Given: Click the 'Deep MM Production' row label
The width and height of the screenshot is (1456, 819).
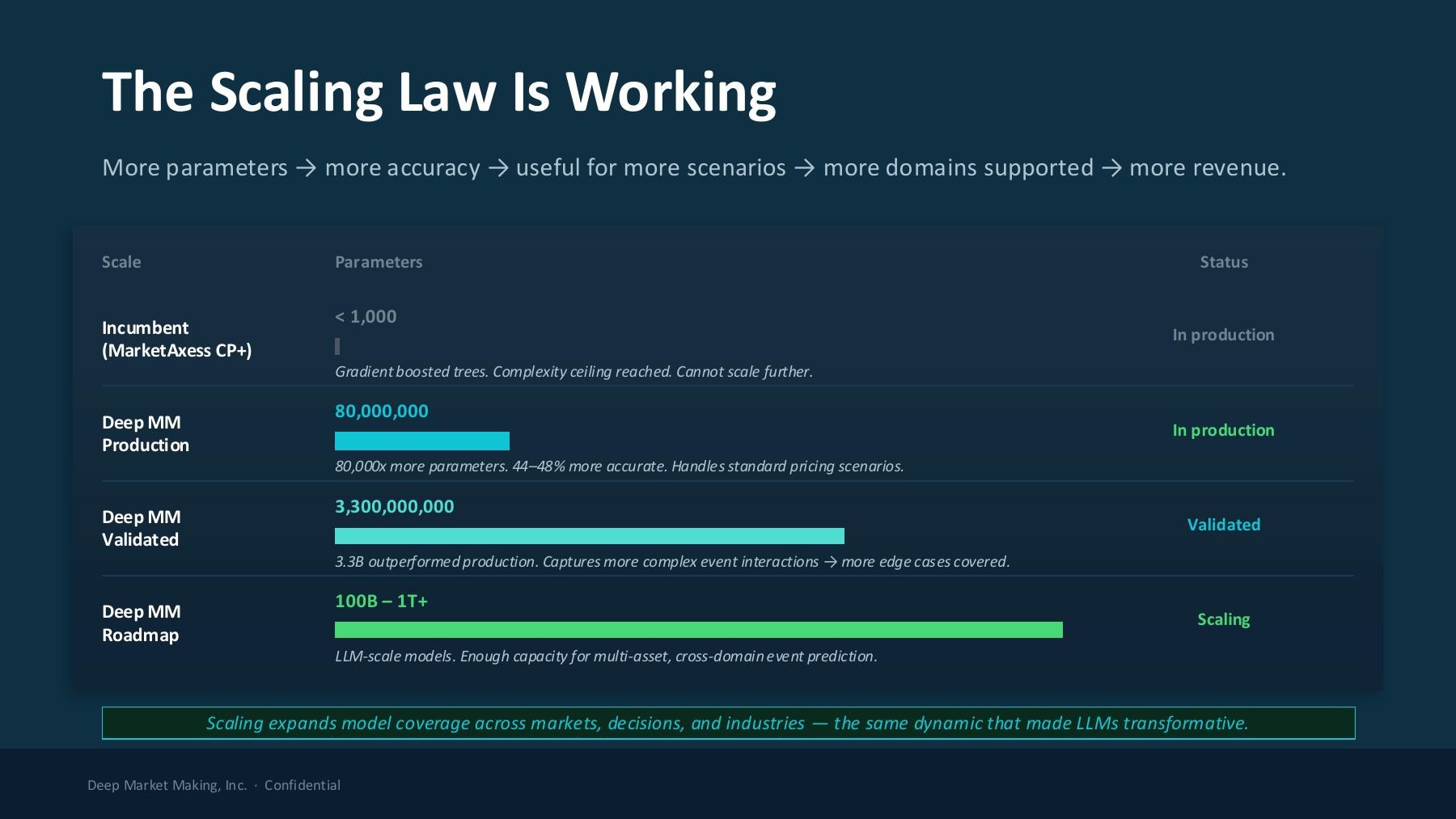Looking at the screenshot, I should pos(146,433).
